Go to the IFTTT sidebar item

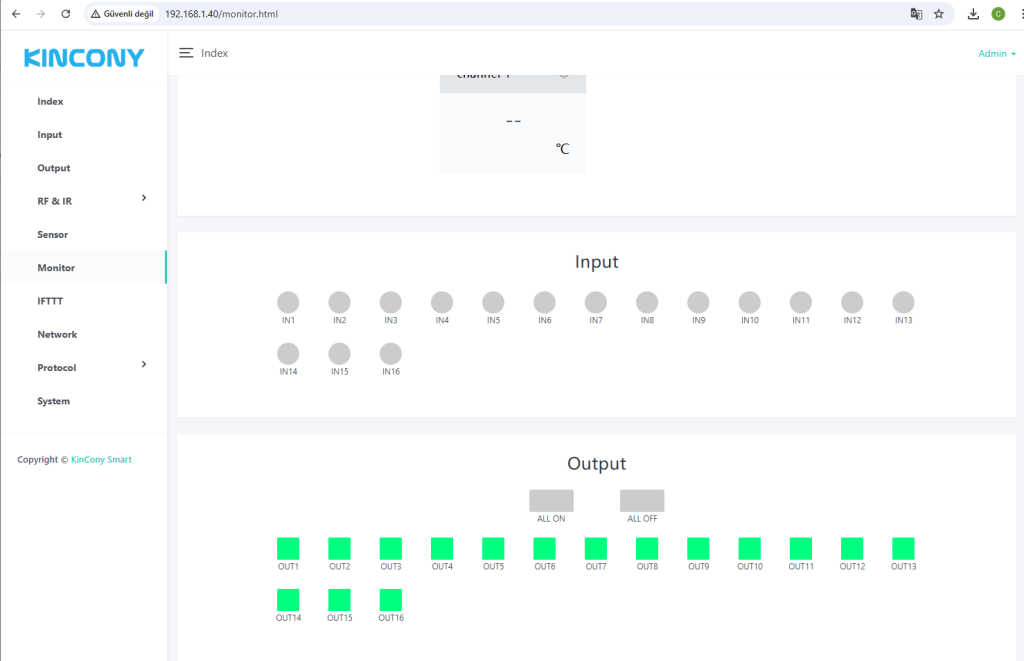point(50,301)
